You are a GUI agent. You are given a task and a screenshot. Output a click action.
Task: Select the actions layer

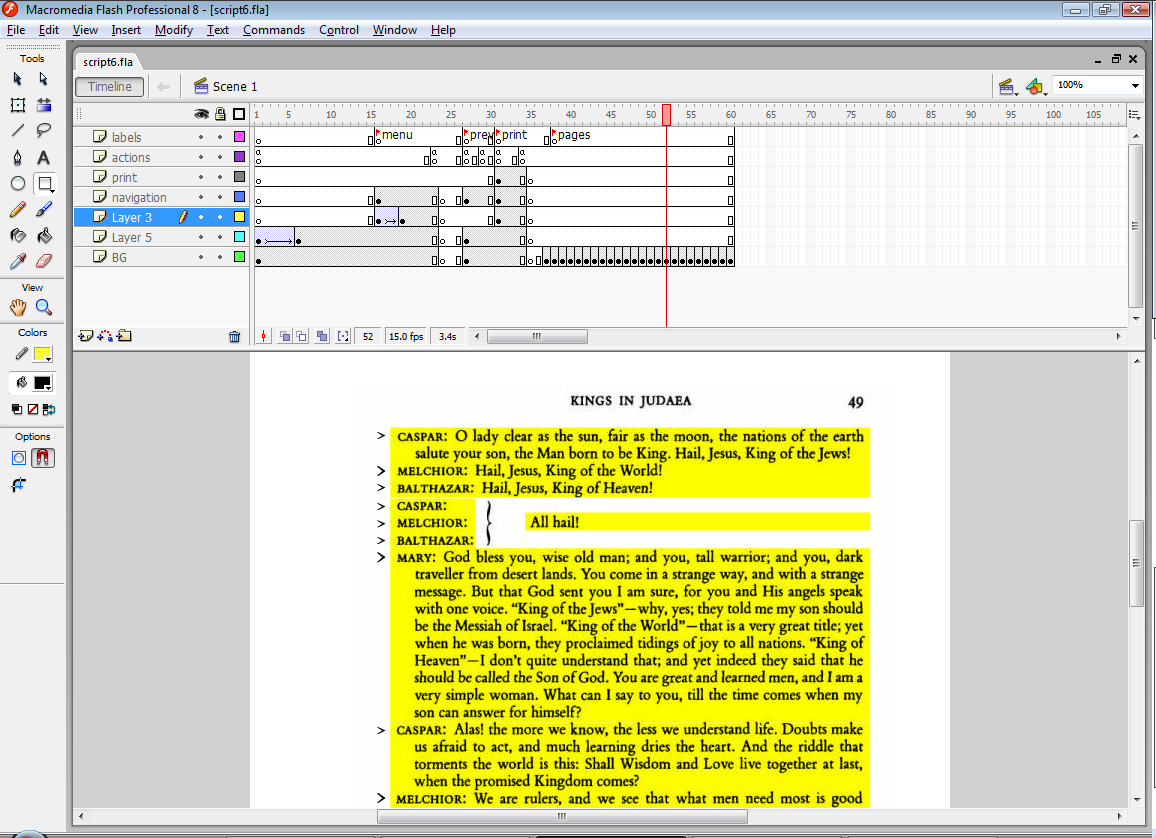pyautogui.click(x=130, y=158)
